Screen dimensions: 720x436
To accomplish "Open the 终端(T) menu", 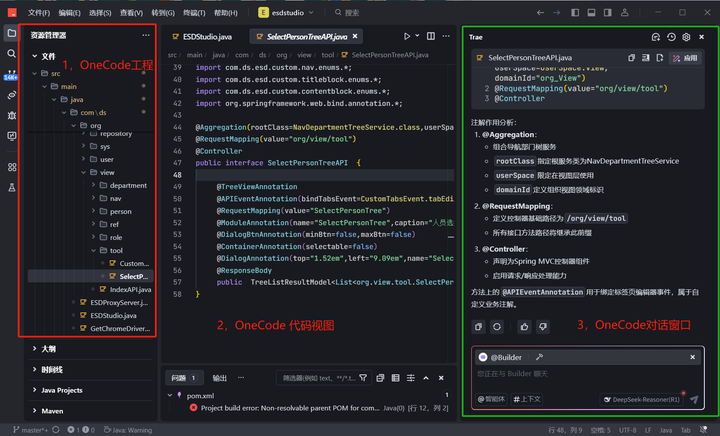I will (x=194, y=13).
